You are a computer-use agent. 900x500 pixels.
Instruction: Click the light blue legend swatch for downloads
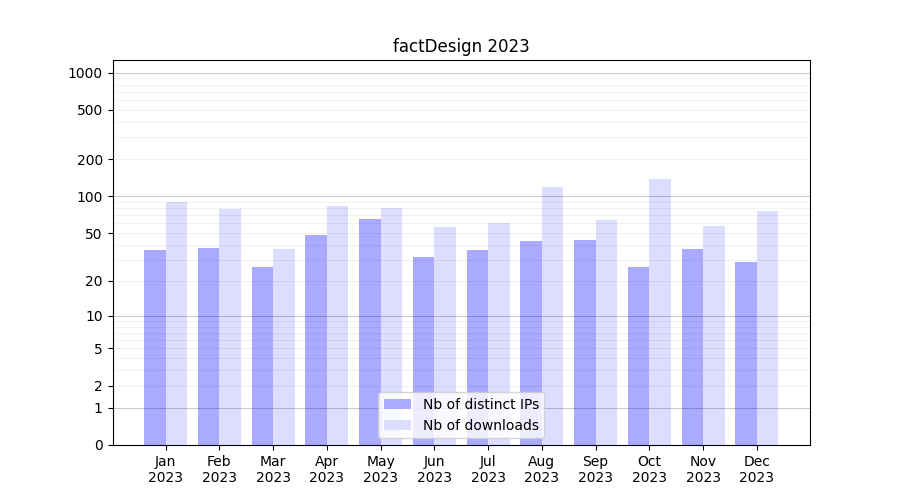pos(397,425)
